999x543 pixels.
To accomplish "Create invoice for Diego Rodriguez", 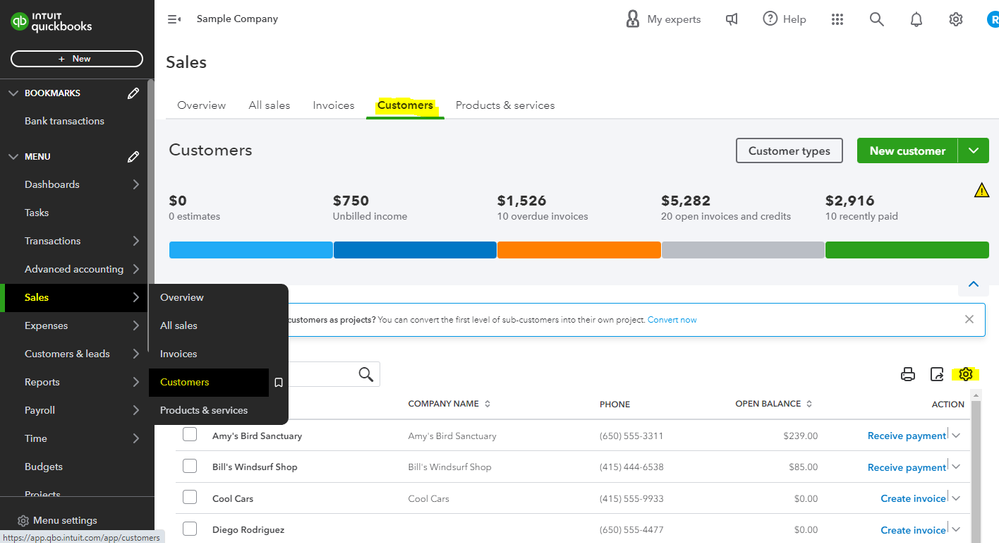I will point(913,530).
